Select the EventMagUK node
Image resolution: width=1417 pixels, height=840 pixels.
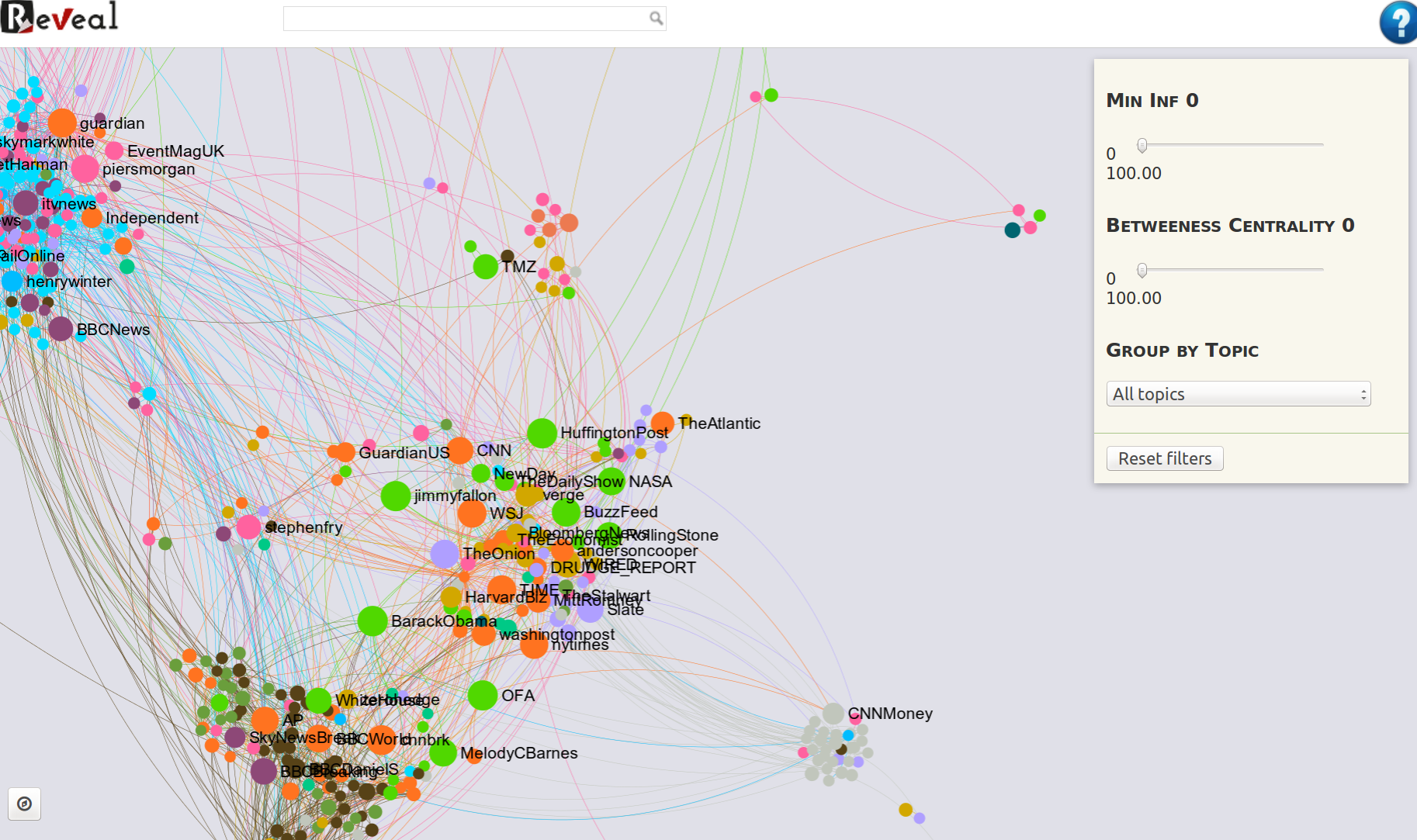pos(114,150)
